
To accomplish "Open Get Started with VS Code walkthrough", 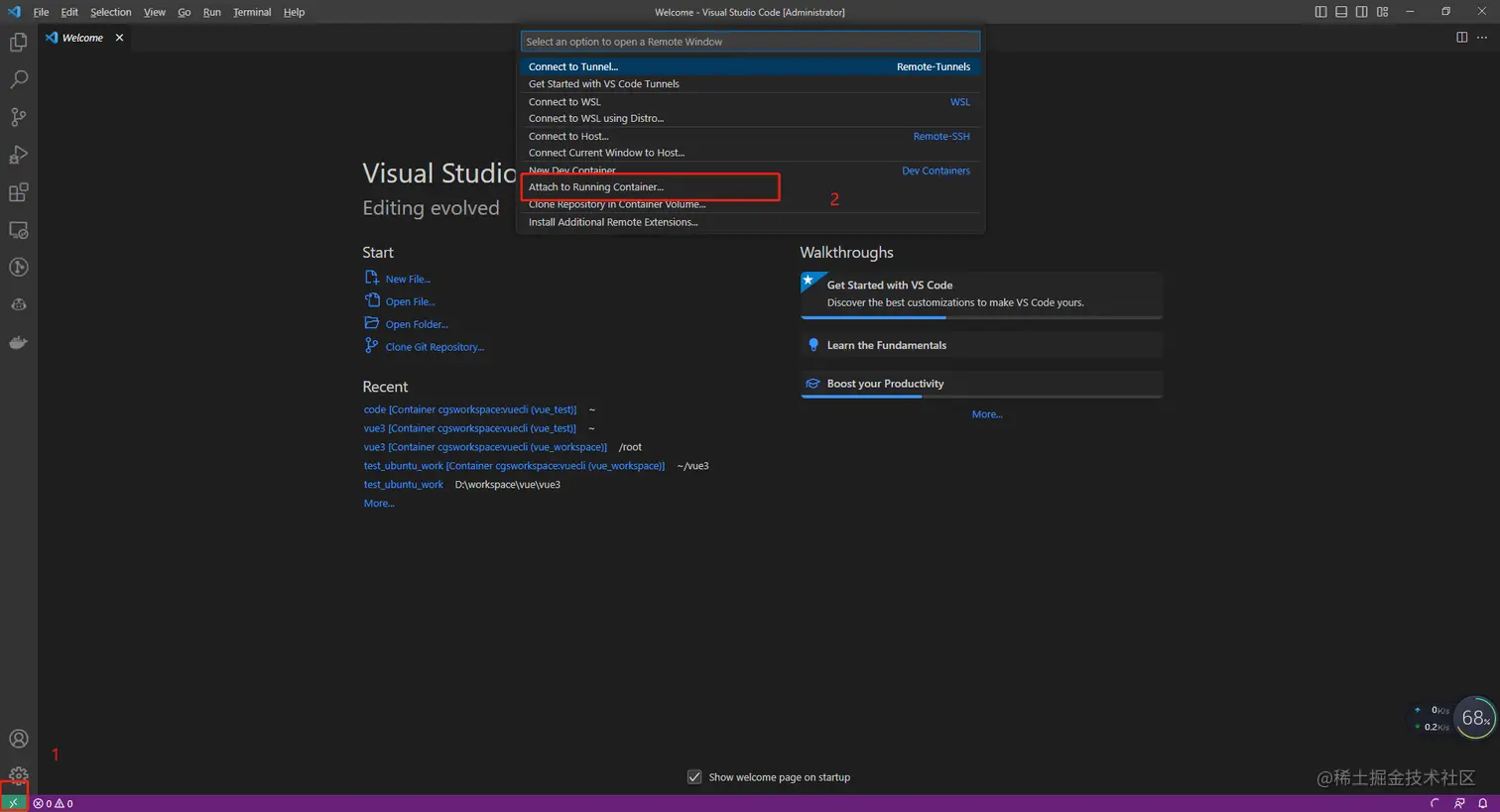I will click(981, 295).
